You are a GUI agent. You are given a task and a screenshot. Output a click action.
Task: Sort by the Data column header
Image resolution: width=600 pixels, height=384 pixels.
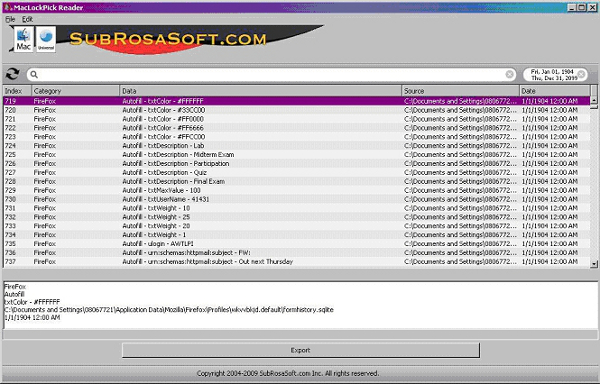tap(261, 91)
